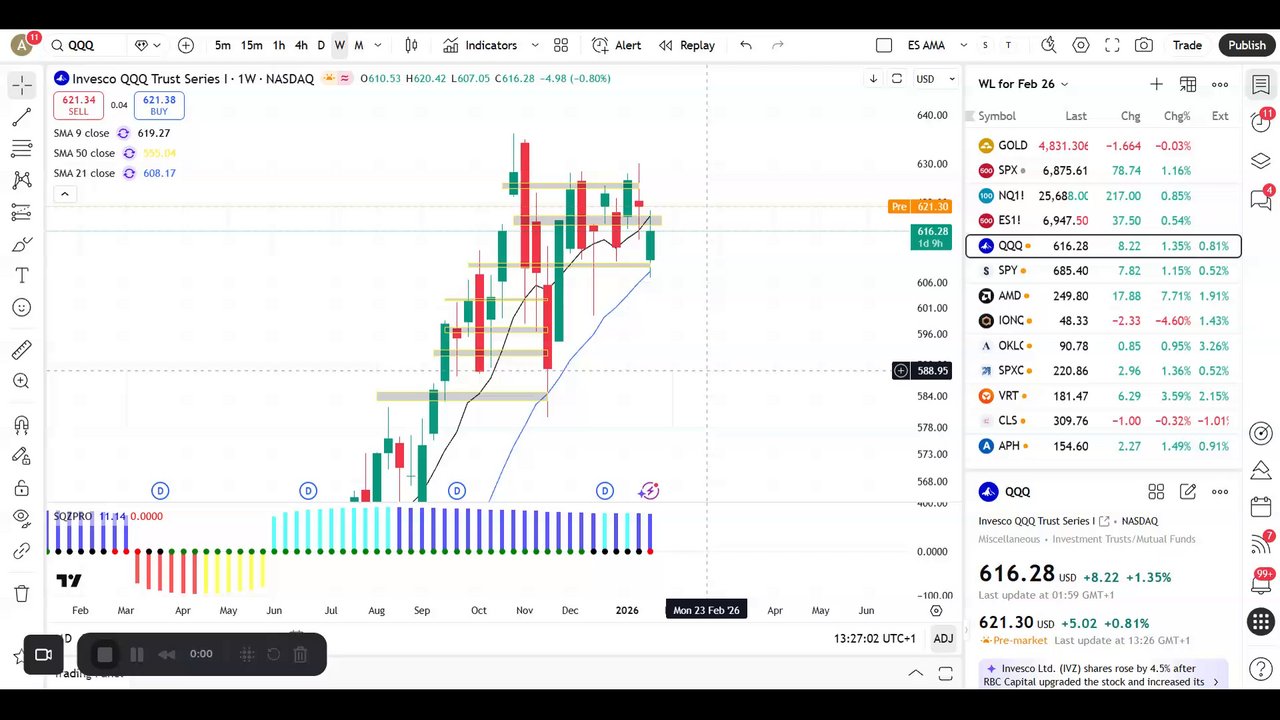Open the watchlist panel icon in right sidebar
The image size is (1280, 720).
[x=1261, y=85]
